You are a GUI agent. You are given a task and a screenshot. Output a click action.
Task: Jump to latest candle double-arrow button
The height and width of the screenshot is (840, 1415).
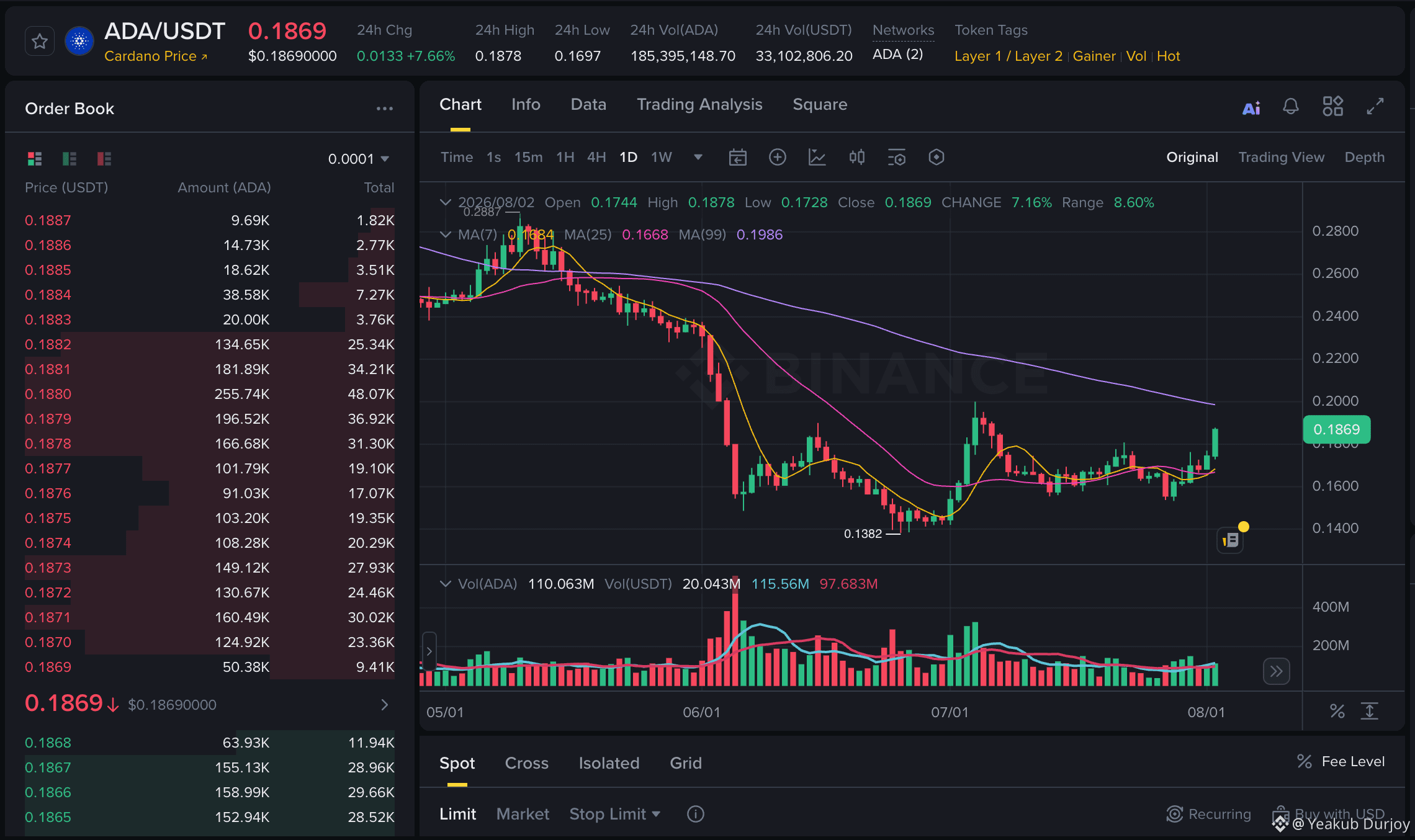point(1277,671)
